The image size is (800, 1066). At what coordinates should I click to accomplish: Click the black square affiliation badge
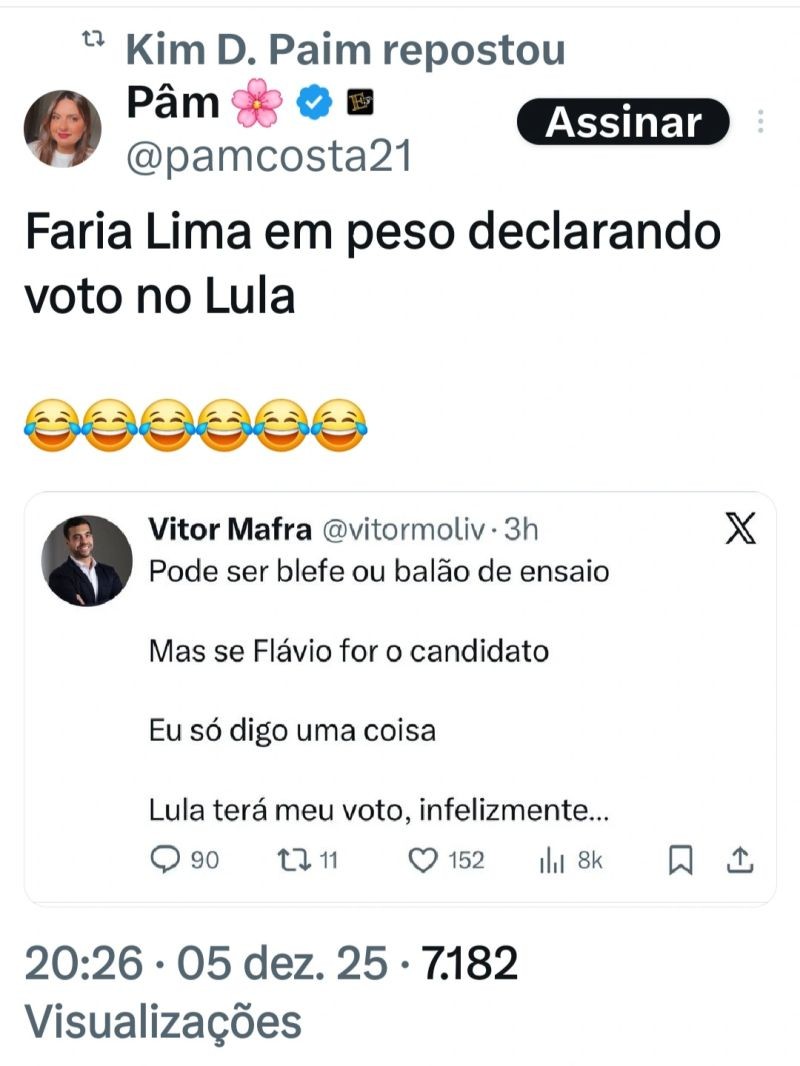coord(359,103)
